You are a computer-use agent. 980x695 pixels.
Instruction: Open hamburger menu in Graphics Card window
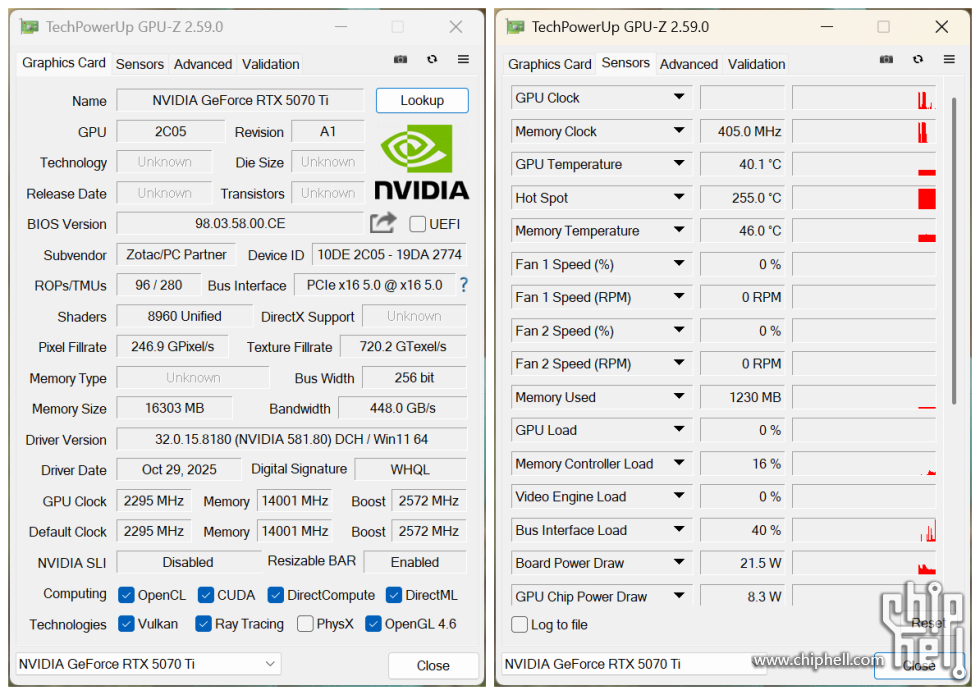(x=463, y=59)
